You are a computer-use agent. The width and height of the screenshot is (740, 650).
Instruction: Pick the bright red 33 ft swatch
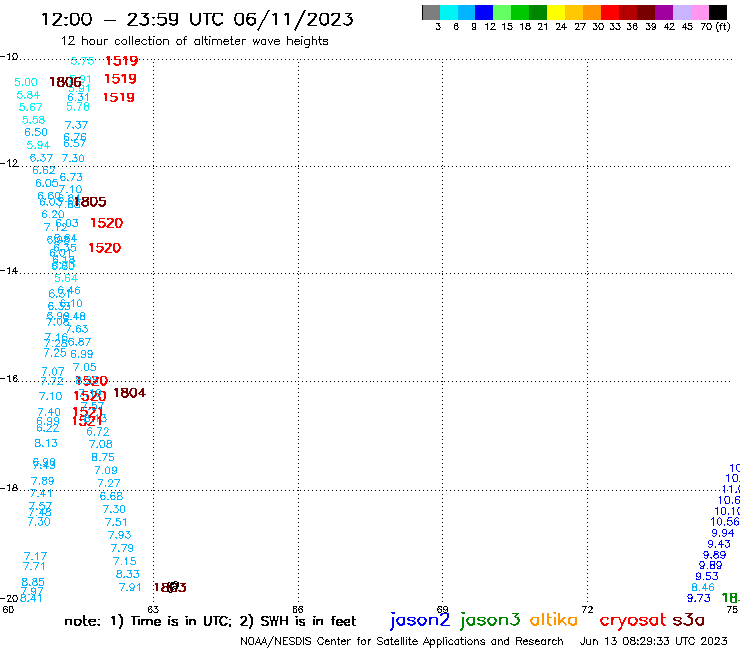click(610, 12)
